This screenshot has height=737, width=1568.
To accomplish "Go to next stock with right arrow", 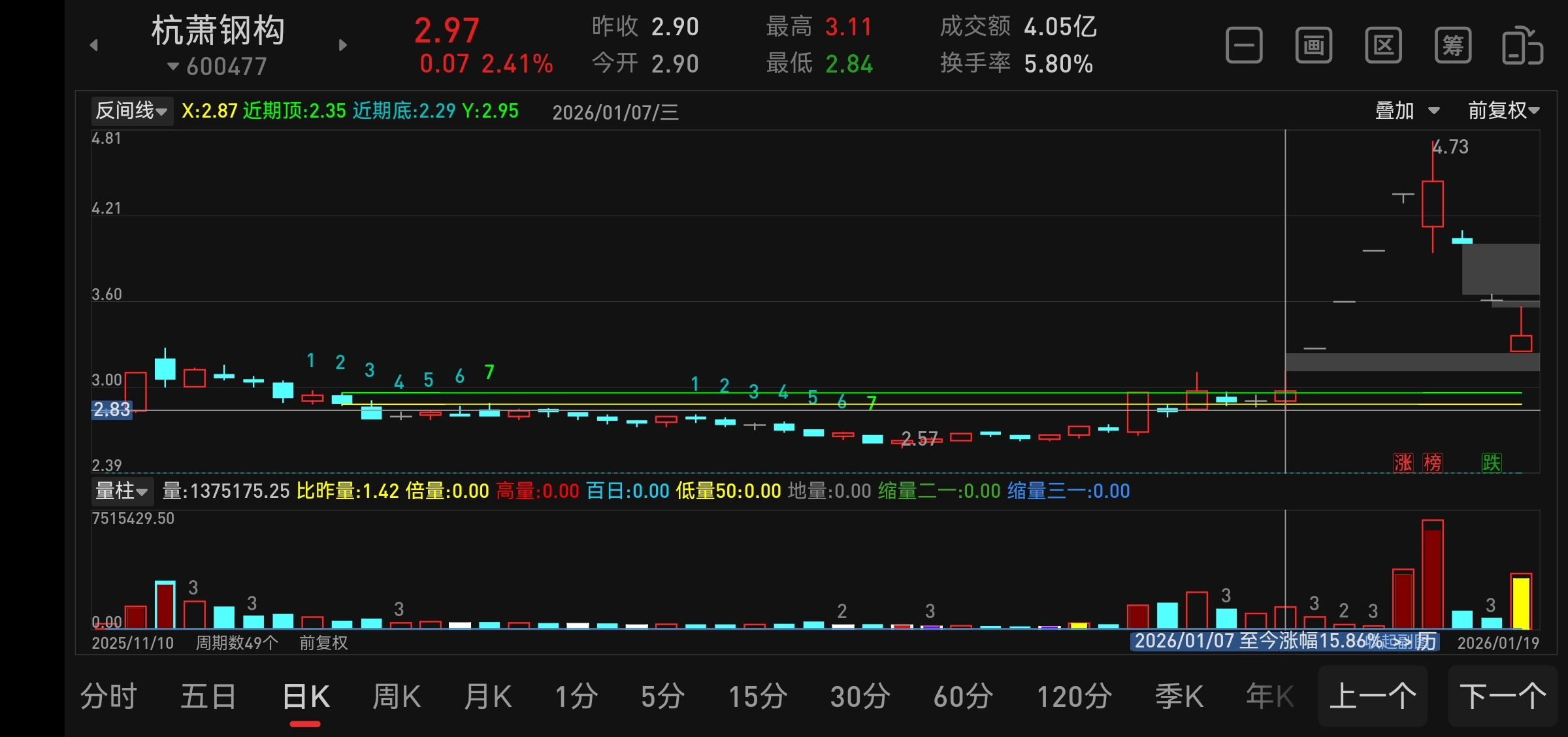I will point(343,45).
